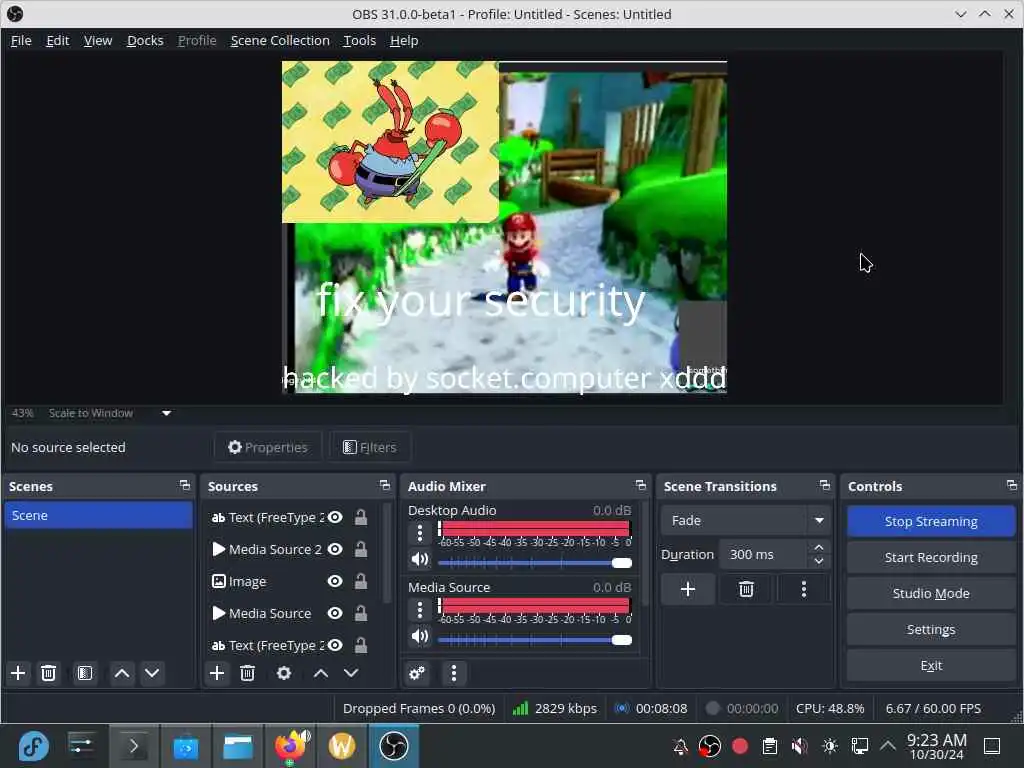Image resolution: width=1024 pixels, height=768 pixels.
Task: Open View menu
Action: tap(98, 40)
